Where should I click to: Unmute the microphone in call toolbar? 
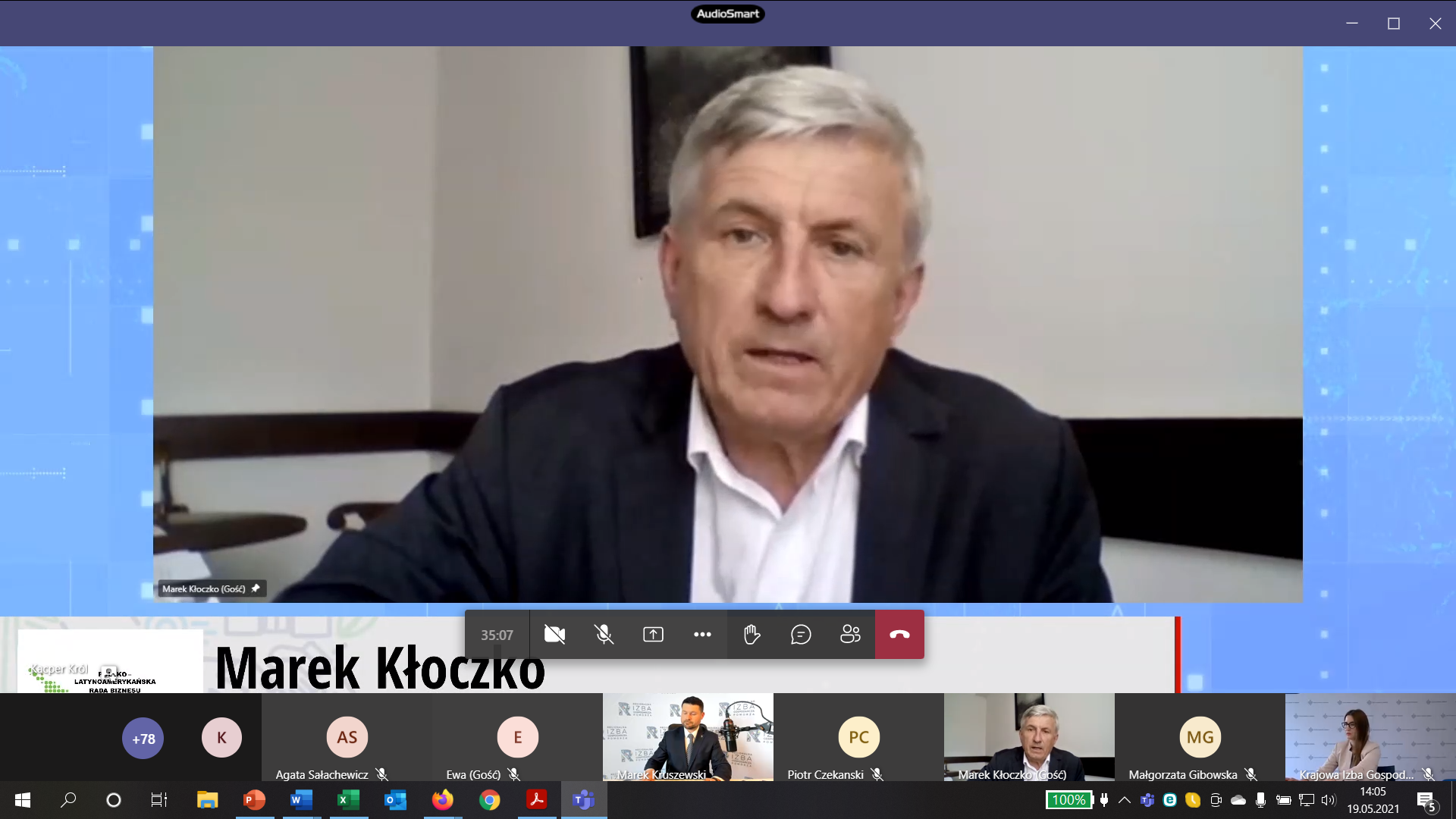[x=604, y=635]
